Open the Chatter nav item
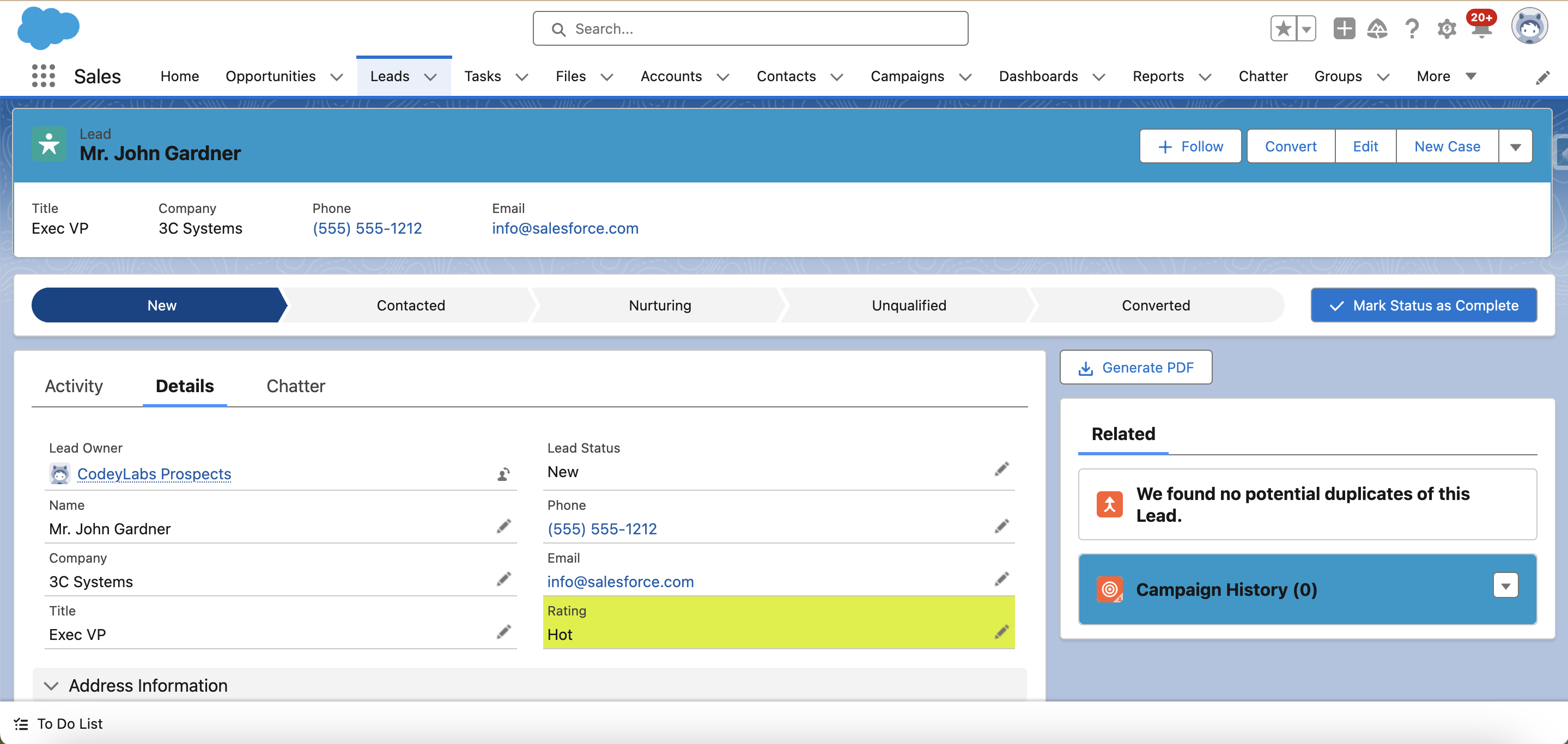The width and height of the screenshot is (1568, 744). [x=1263, y=76]
